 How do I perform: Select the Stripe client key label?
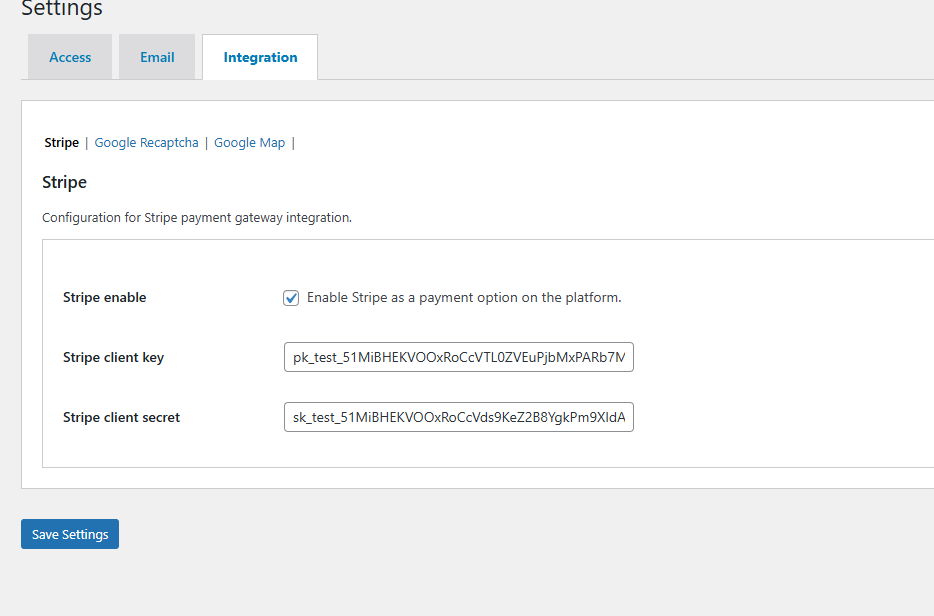coord(113,357)
